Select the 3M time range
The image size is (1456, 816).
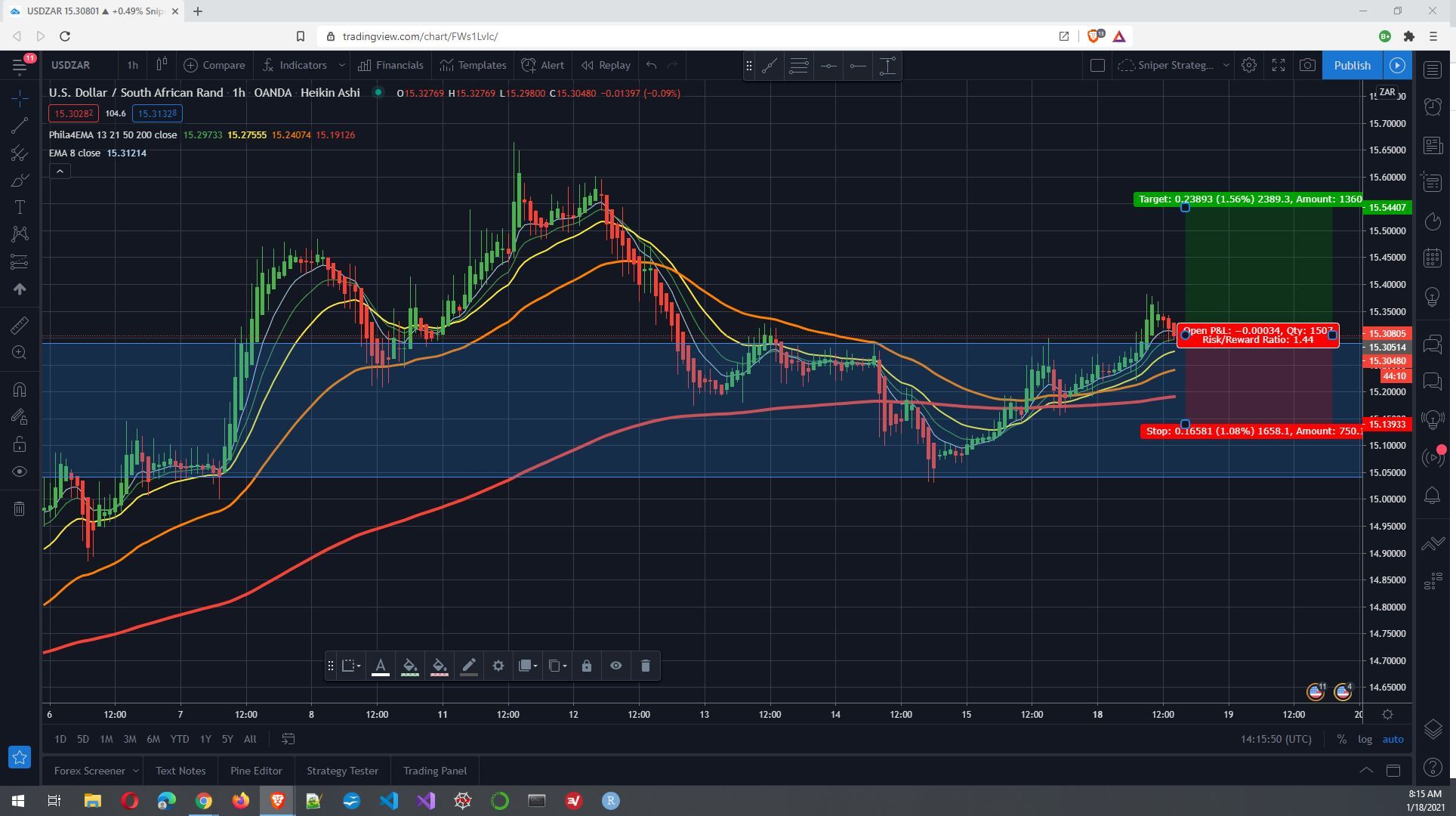pyautogui.click(x=130, y=740)
